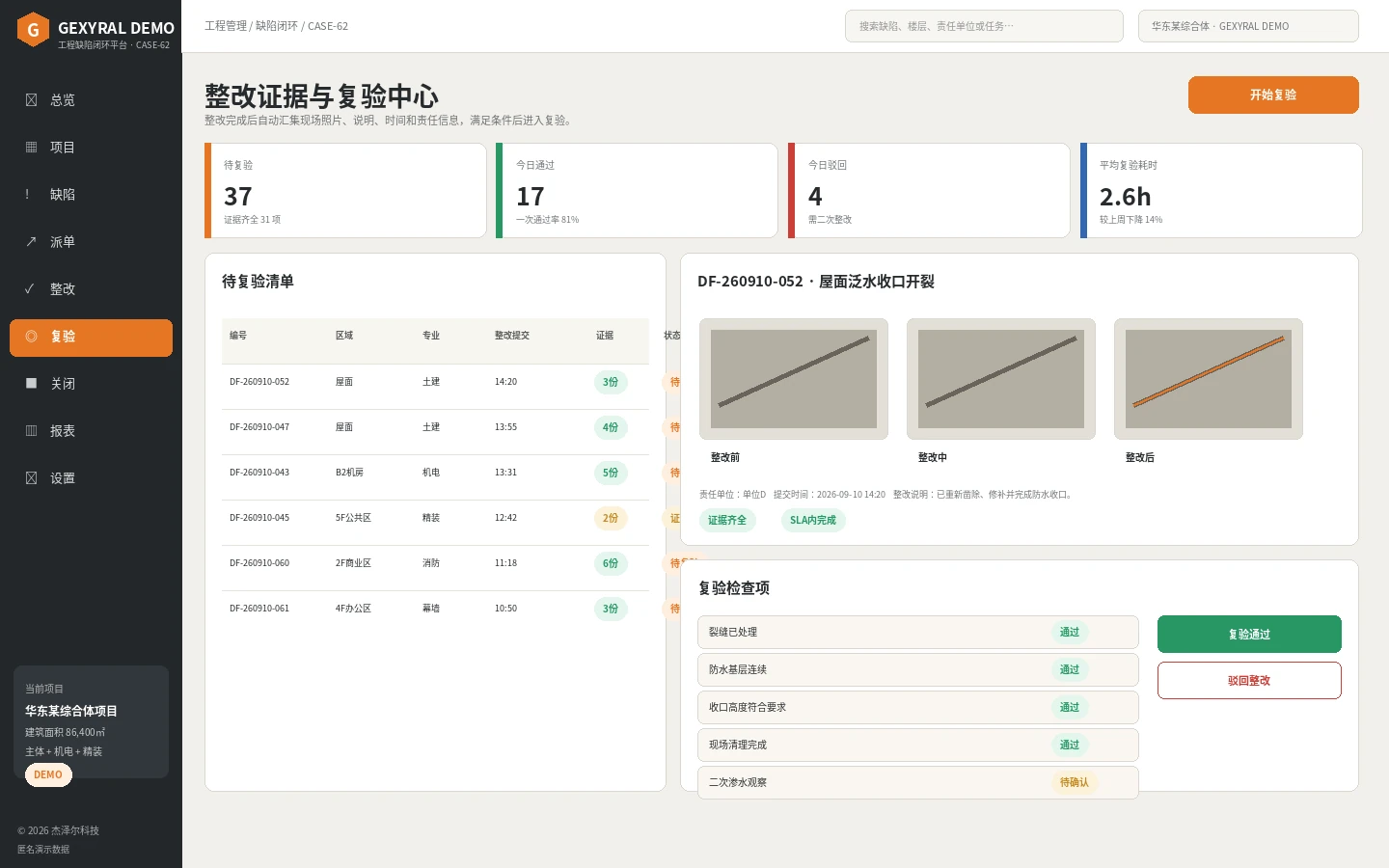This screenshot has width=1389, height=868.
Task: Select the 报表 columns icon
Action: pyautogui.click(x=31, y=430)
